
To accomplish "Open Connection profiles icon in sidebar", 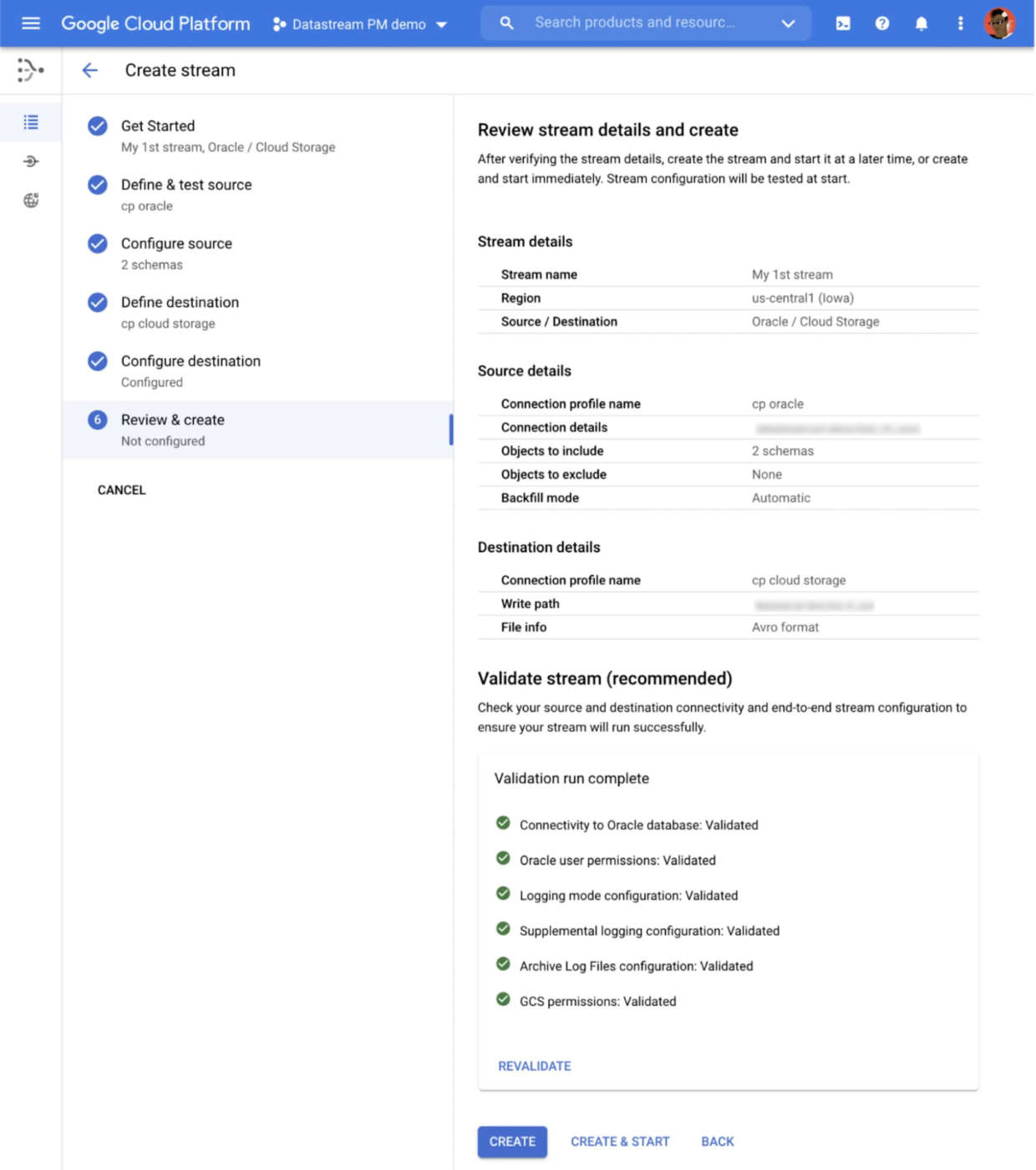I will pos(31,161).
